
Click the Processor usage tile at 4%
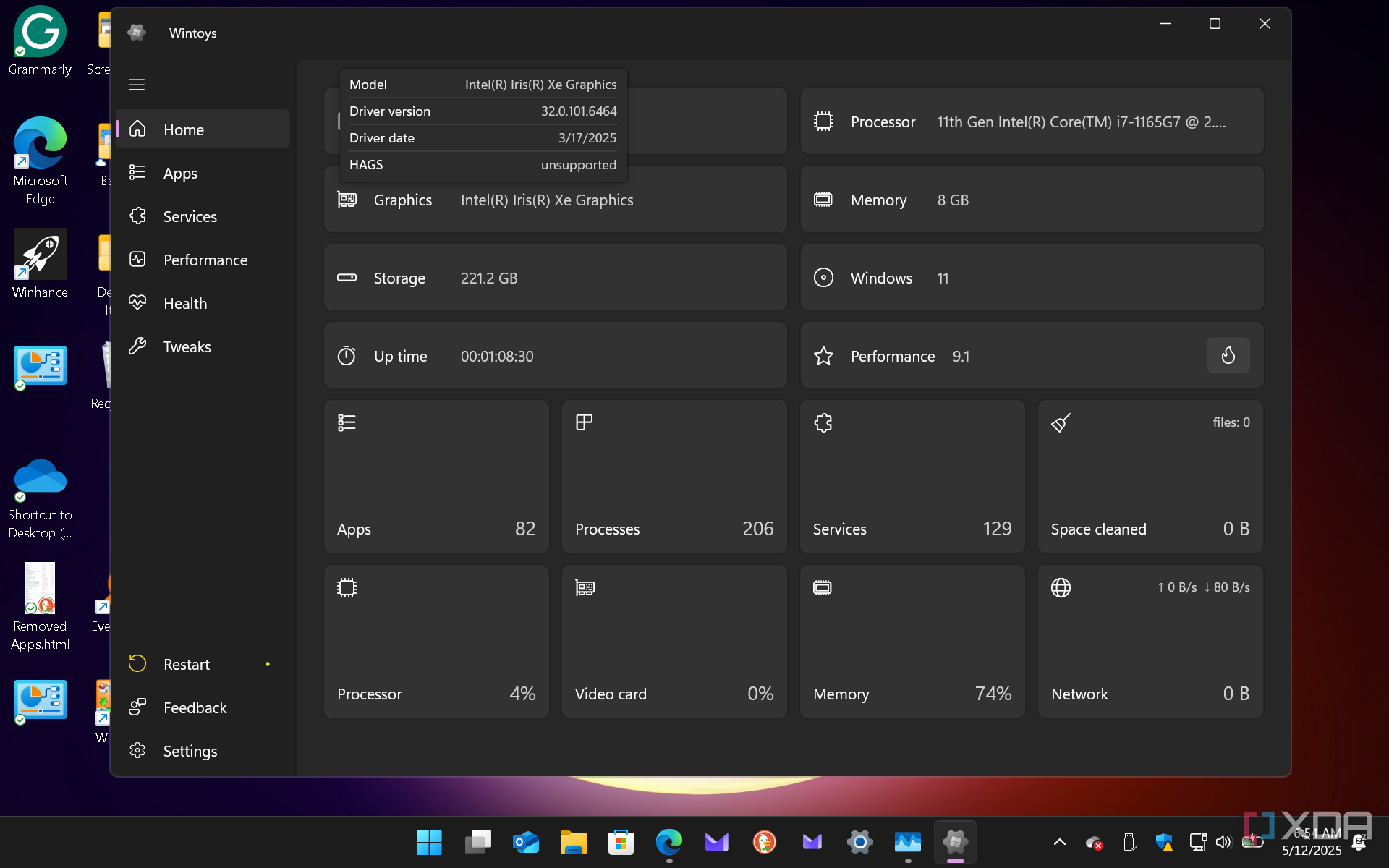click(436, 642)
